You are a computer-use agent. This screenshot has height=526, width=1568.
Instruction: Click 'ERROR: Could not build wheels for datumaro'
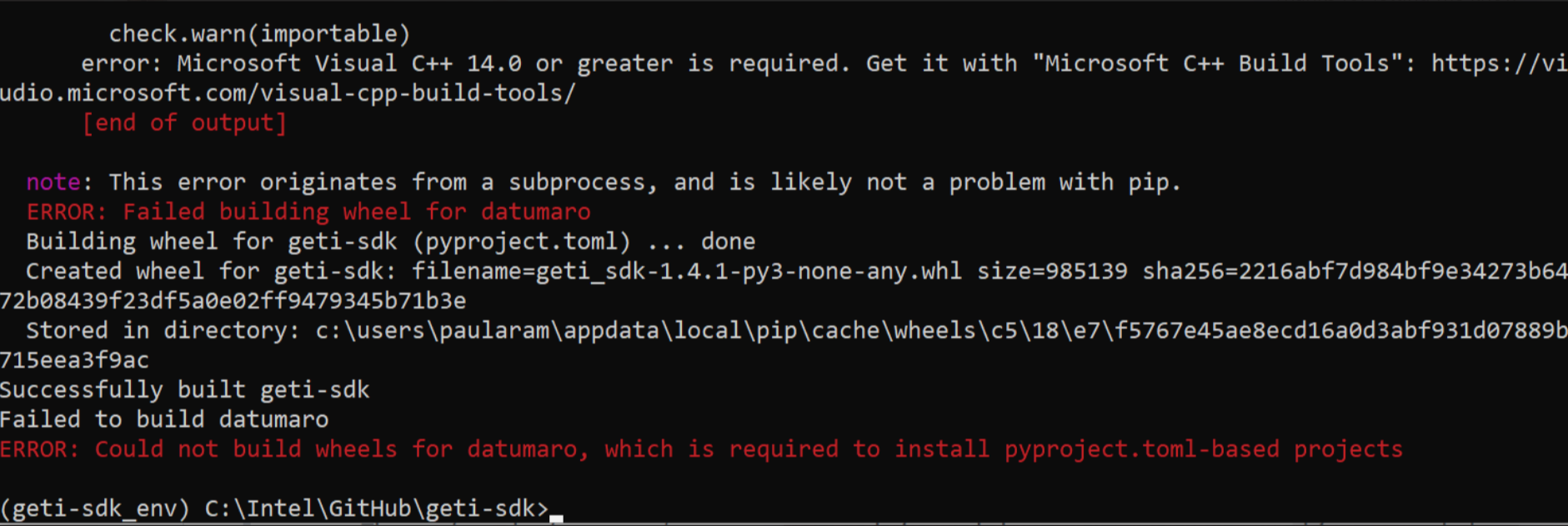701,449
